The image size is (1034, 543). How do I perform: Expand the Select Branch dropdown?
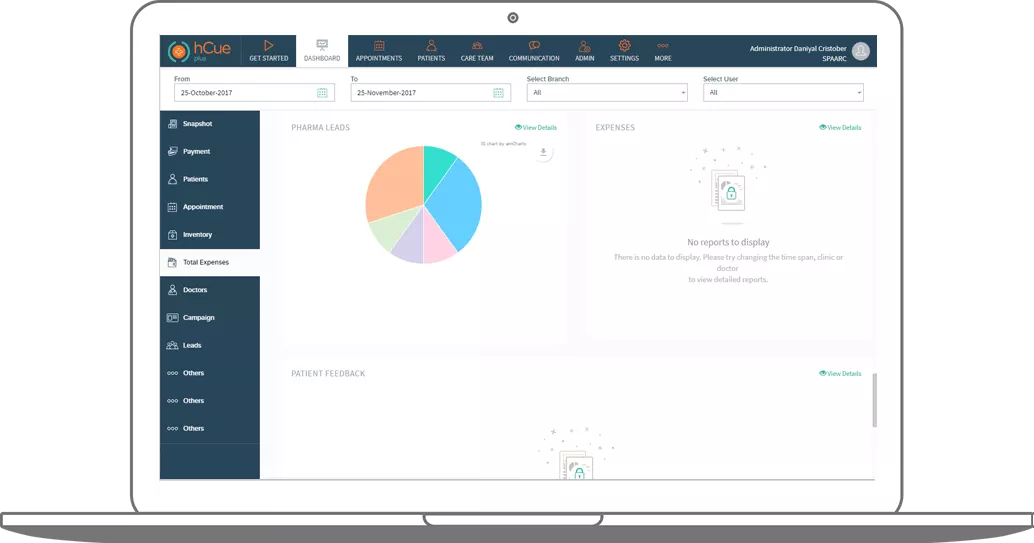607,92
